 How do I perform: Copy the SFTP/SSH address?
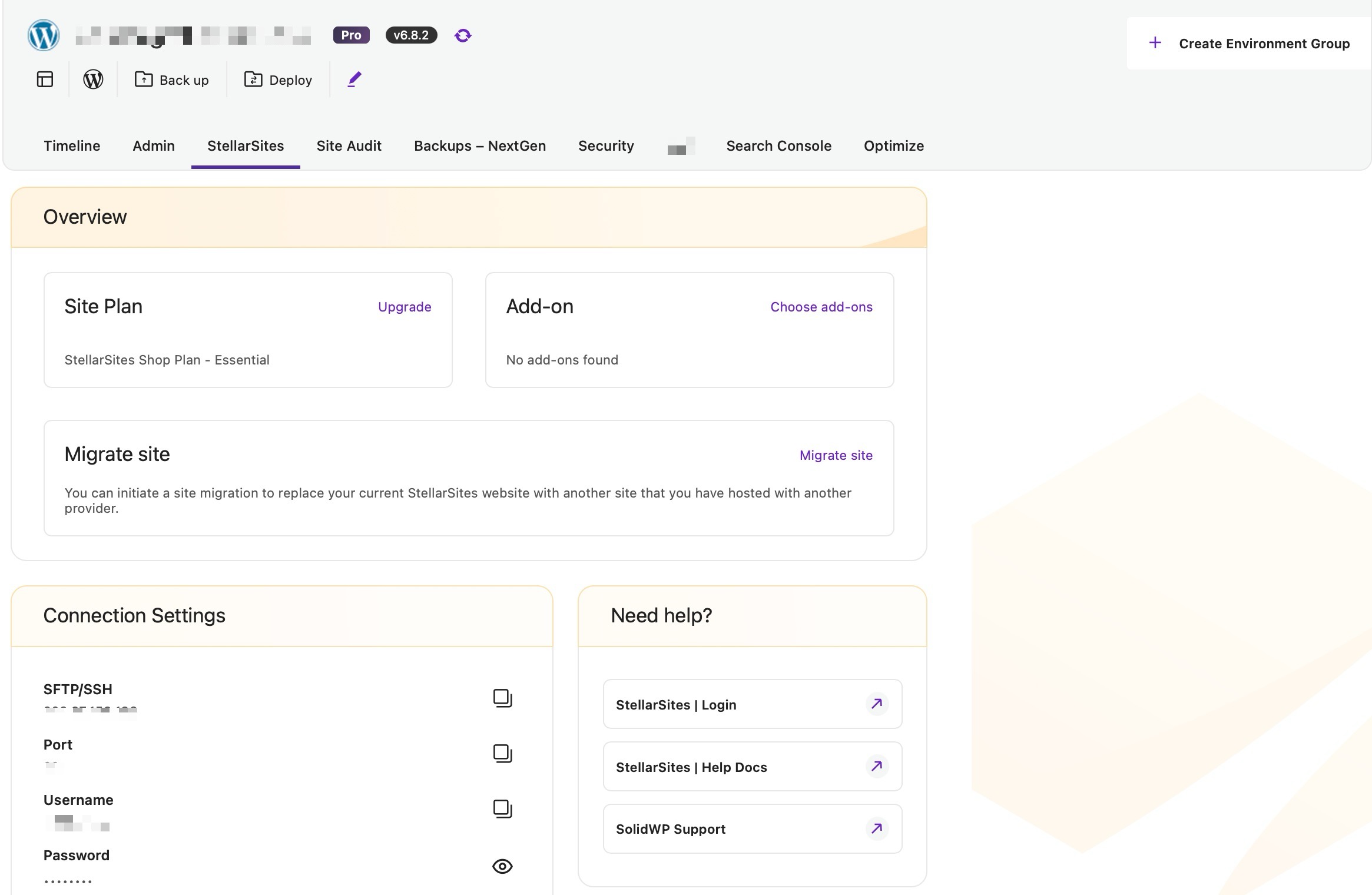click(x=502, y=698)
